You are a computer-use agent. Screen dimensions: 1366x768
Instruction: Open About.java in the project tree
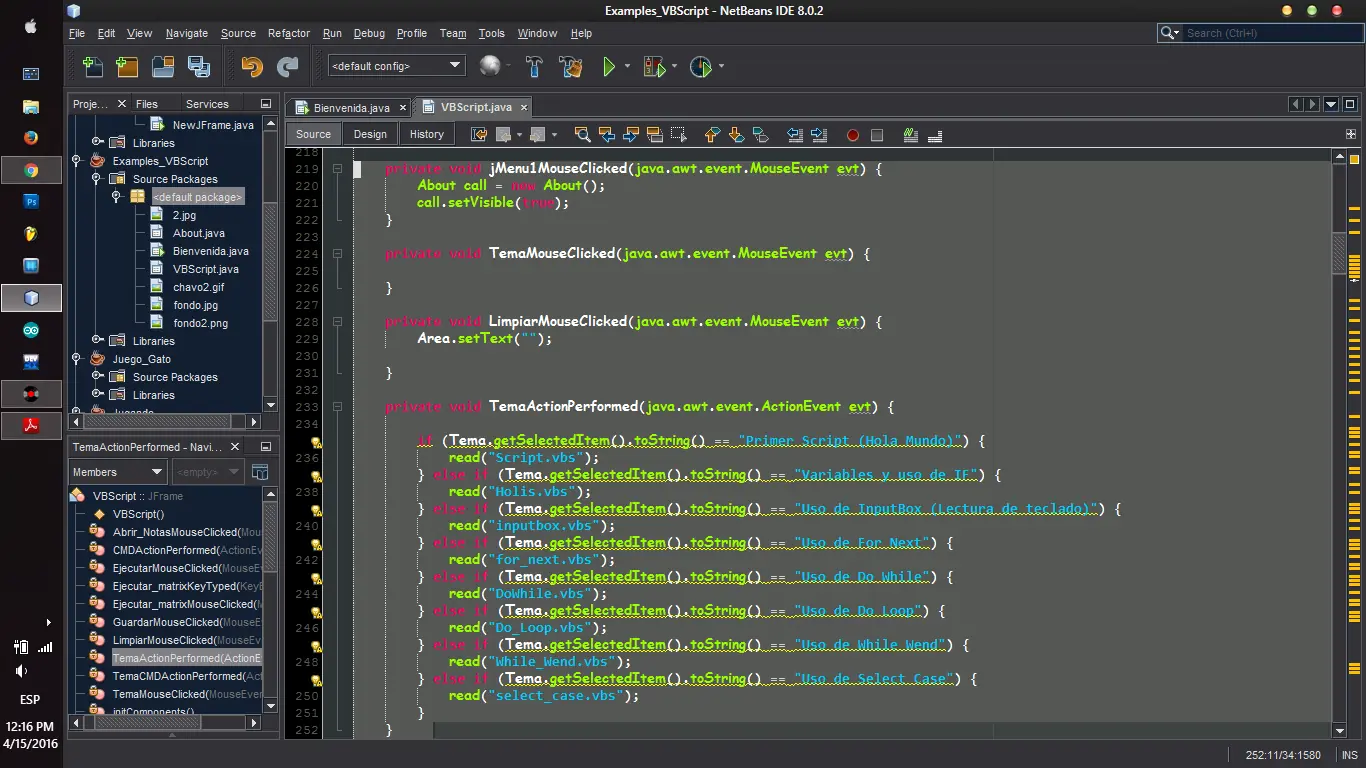point(198,233)
